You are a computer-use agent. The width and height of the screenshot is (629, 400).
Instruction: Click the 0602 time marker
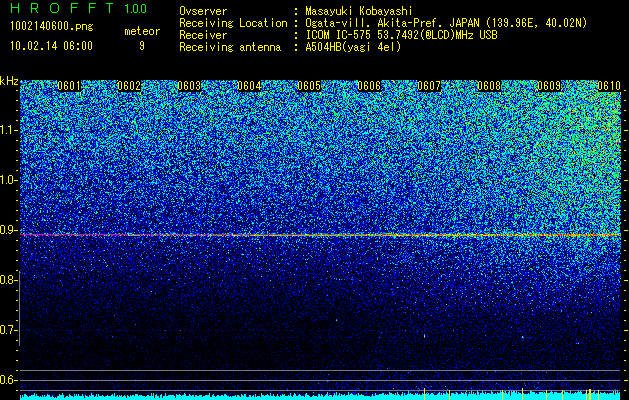point(129,86)
